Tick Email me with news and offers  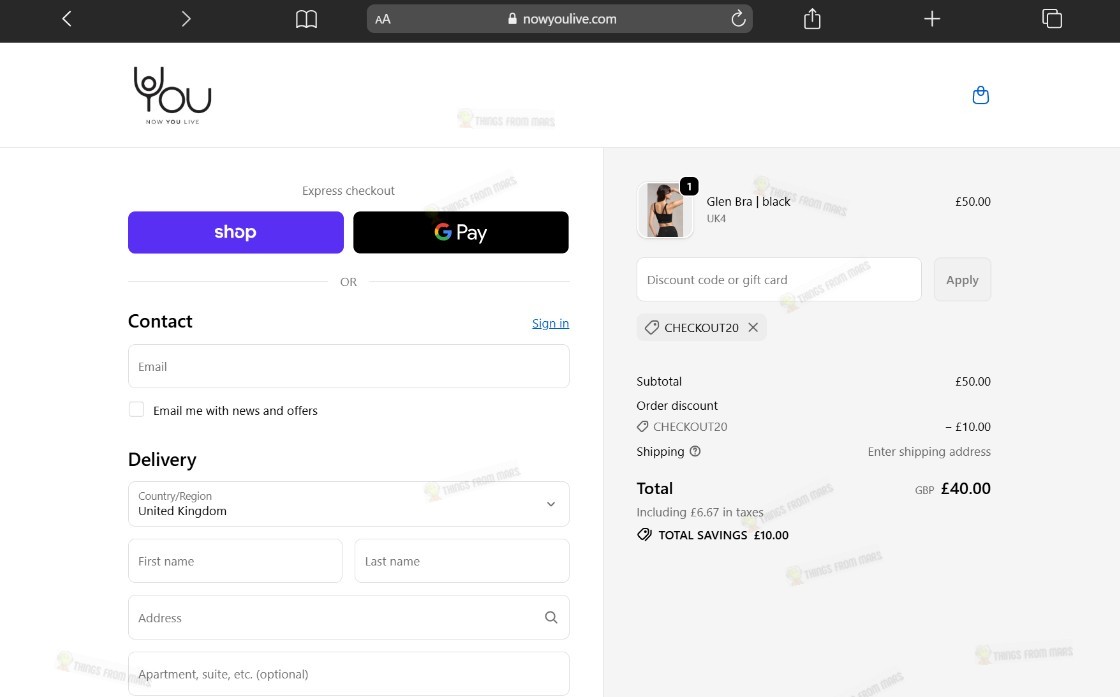[136, 409]
